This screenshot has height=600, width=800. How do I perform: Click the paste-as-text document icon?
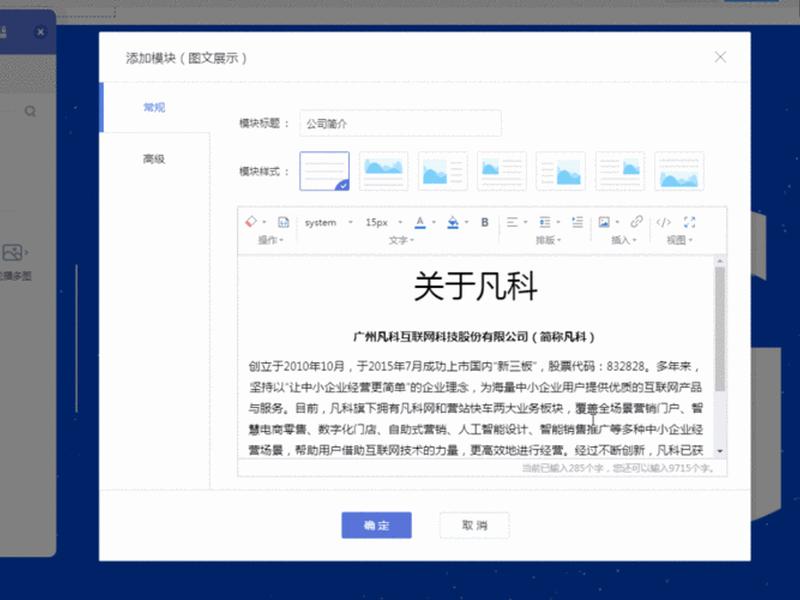tap(283, 222)
